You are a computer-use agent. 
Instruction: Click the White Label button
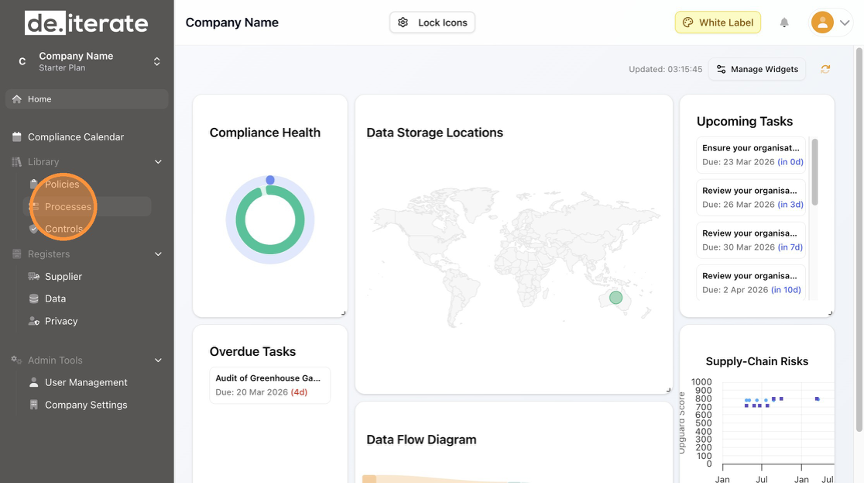click(x=717, y=23)
